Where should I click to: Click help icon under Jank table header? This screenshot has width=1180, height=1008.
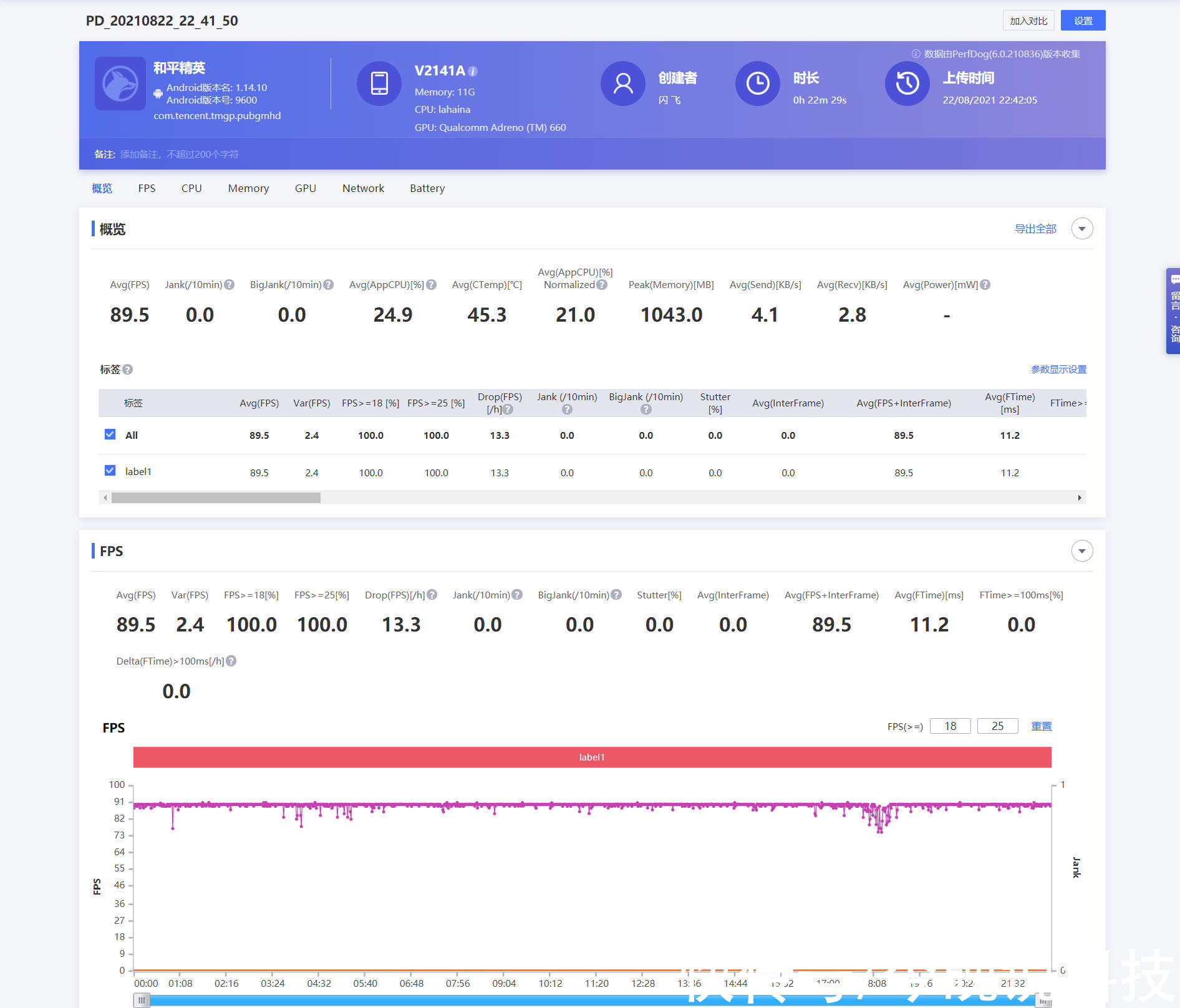tap(567, 410)
